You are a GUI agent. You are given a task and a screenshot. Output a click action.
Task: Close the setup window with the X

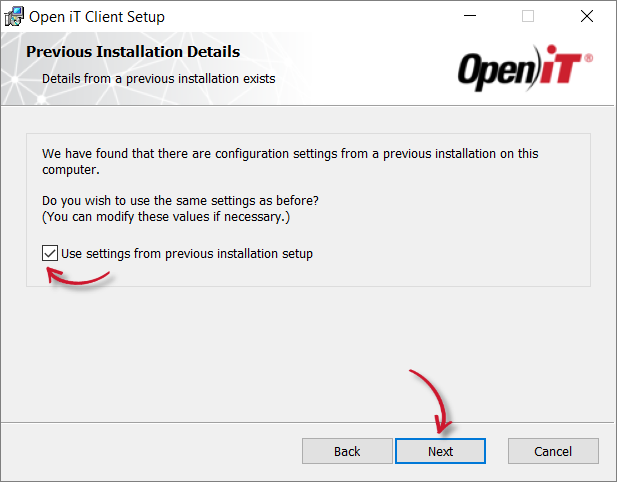pyautogui.click(x=586, y=16)
